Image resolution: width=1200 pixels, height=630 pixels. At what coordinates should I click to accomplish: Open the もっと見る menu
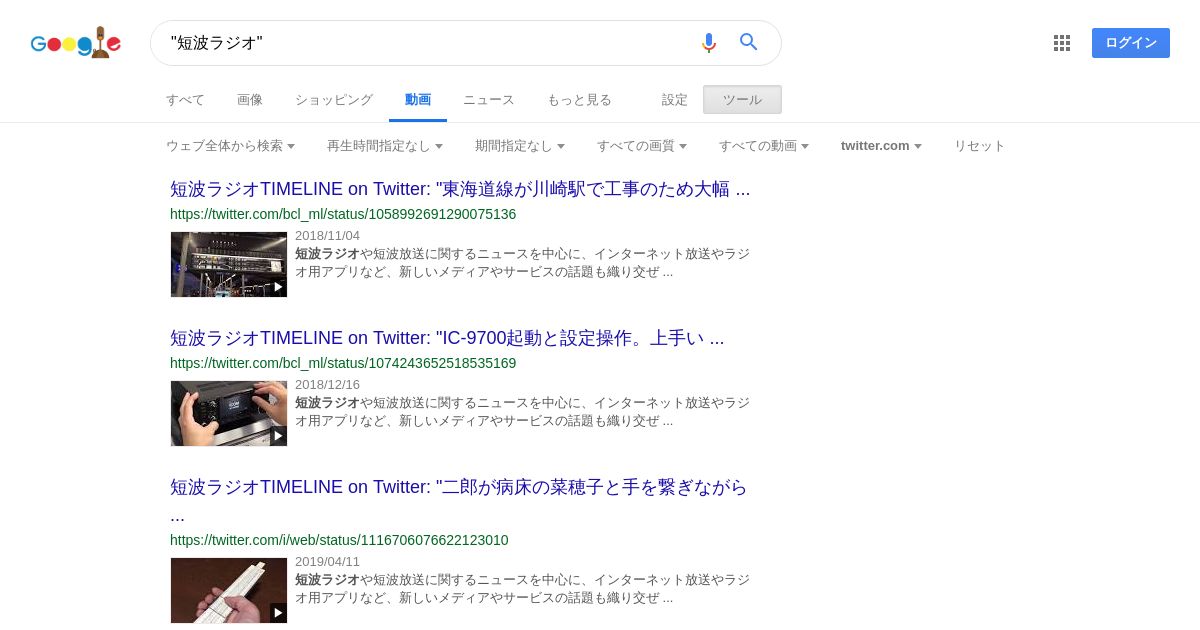point(579,100)
